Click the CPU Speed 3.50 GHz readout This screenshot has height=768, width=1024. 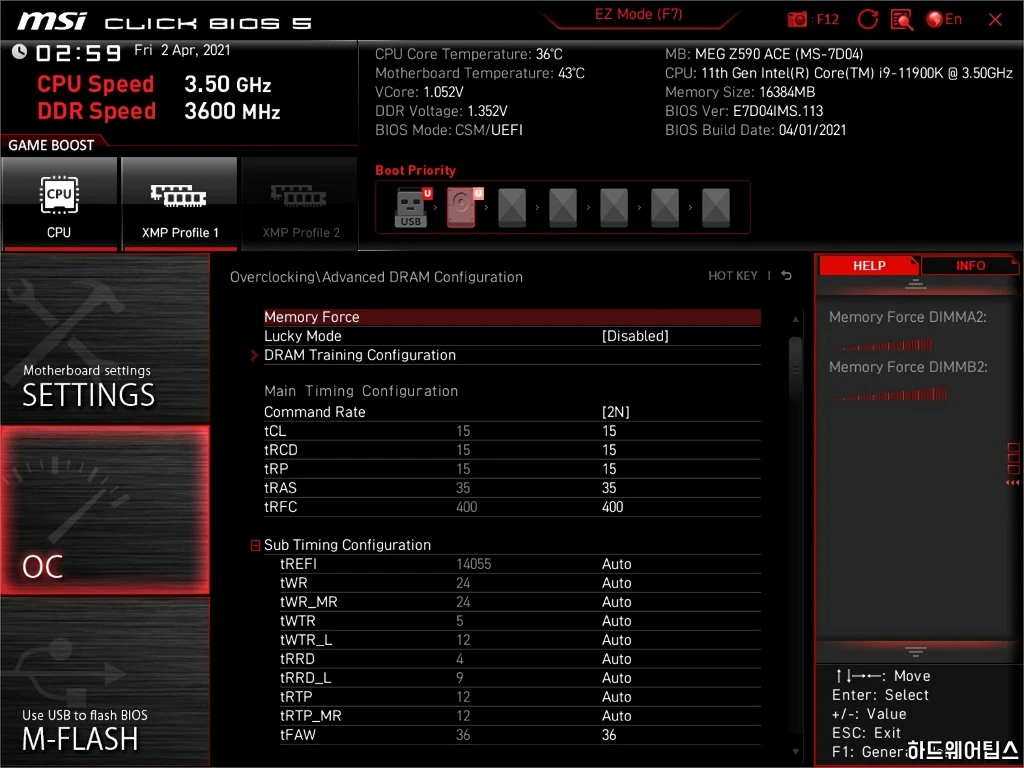155,84
